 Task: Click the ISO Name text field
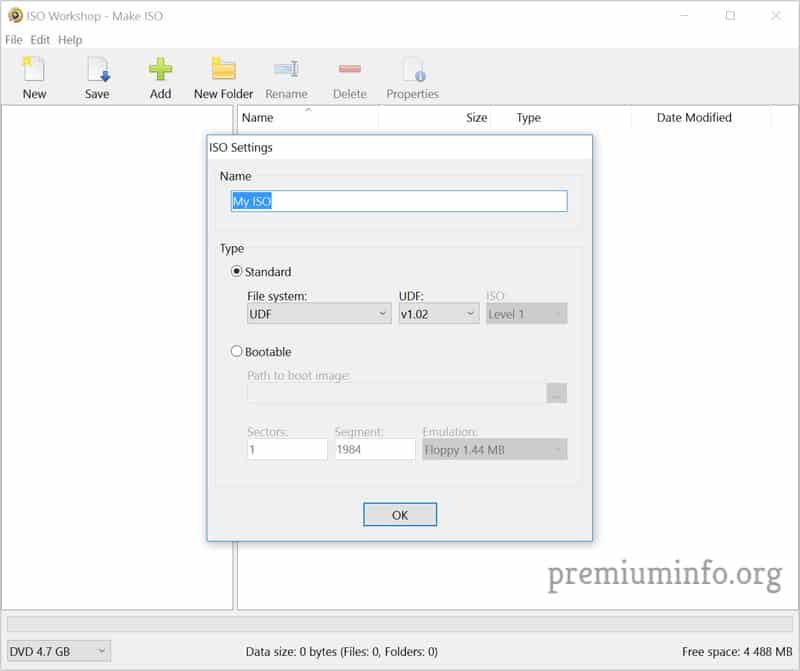(399, 201)
